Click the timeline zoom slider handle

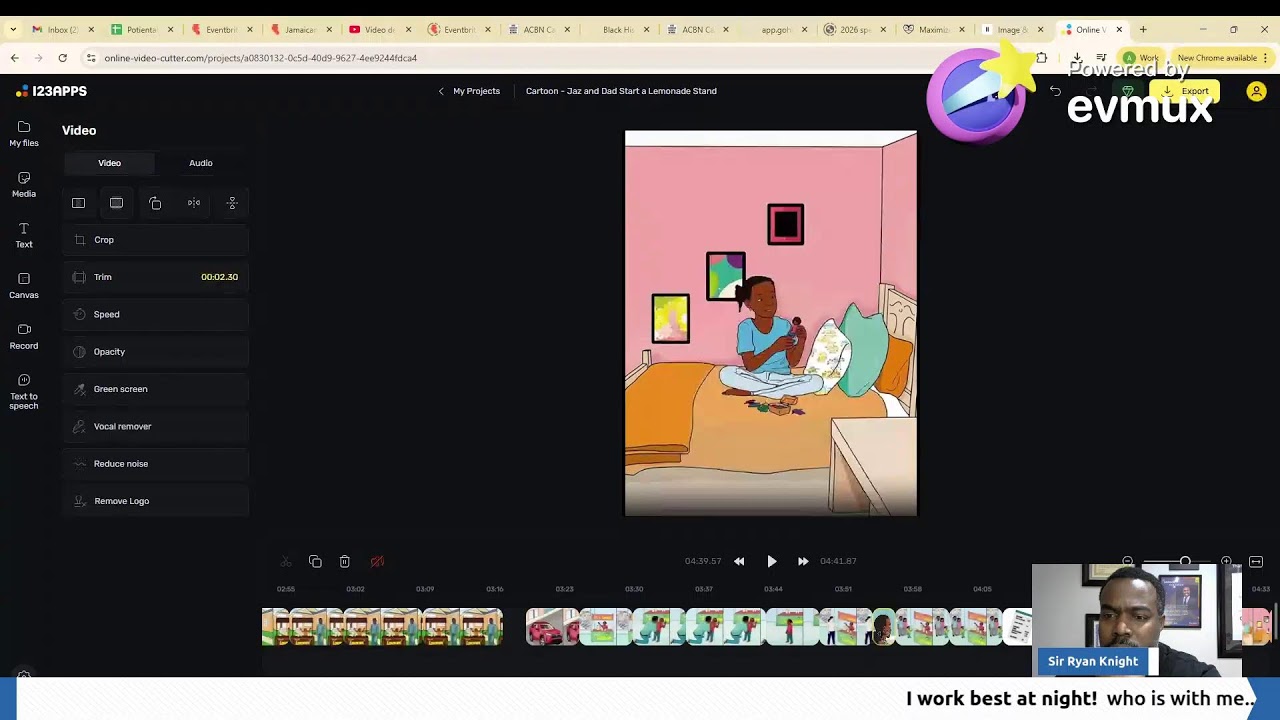(1185, 562)
